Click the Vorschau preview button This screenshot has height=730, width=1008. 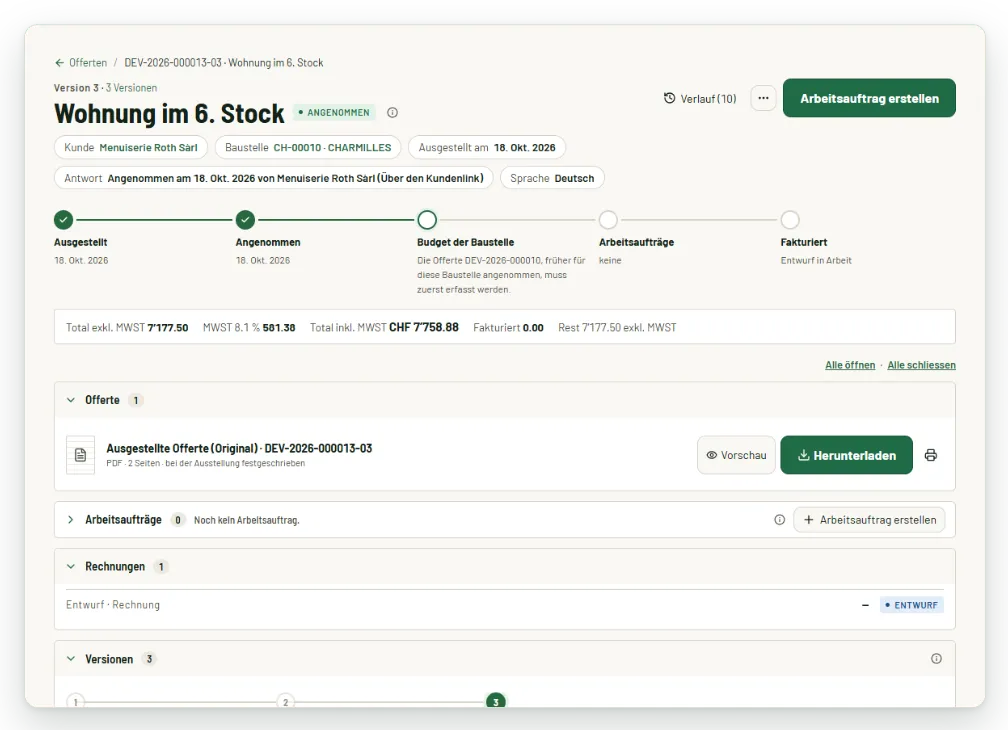736,455
